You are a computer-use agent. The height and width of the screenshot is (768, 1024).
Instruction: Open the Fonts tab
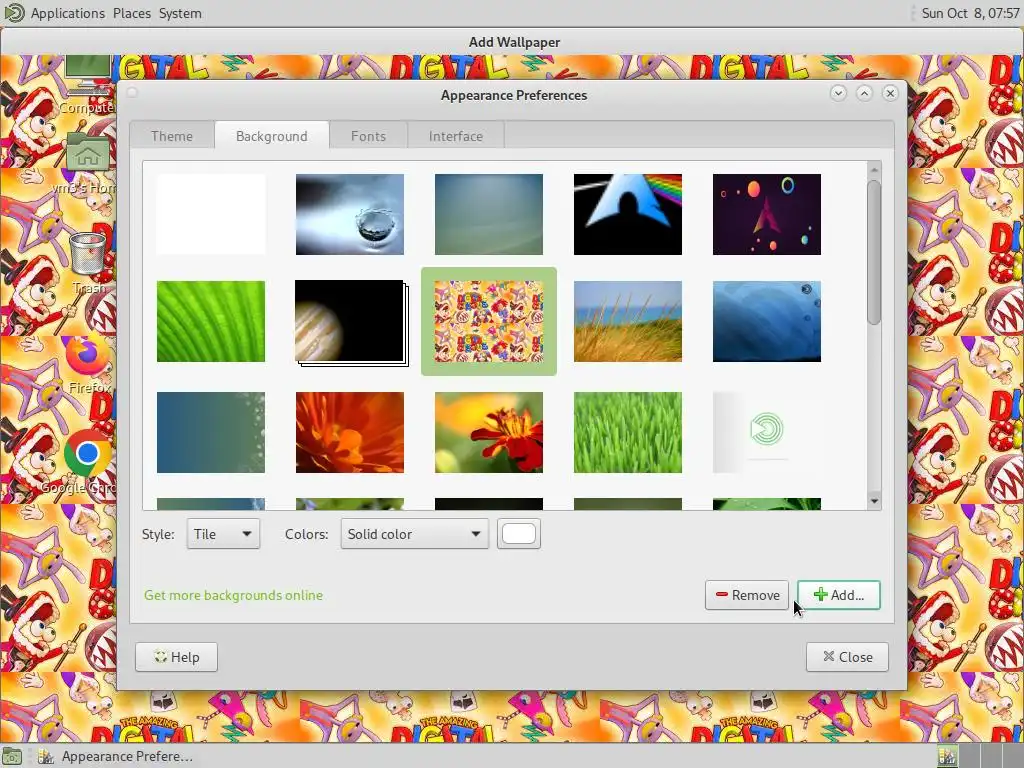(368, 136)
